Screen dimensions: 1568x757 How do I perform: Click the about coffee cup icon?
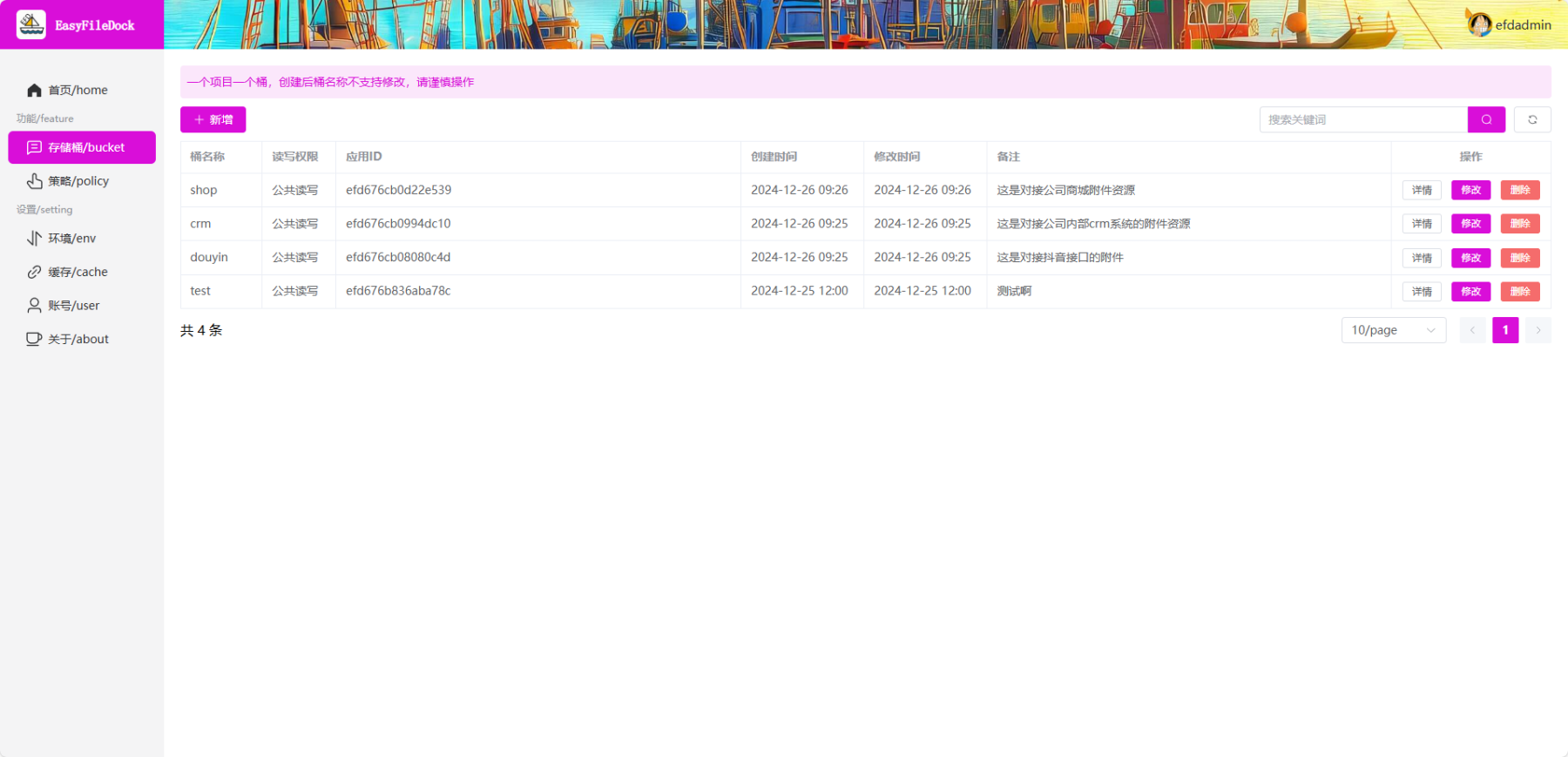click(x=34, y=339)
